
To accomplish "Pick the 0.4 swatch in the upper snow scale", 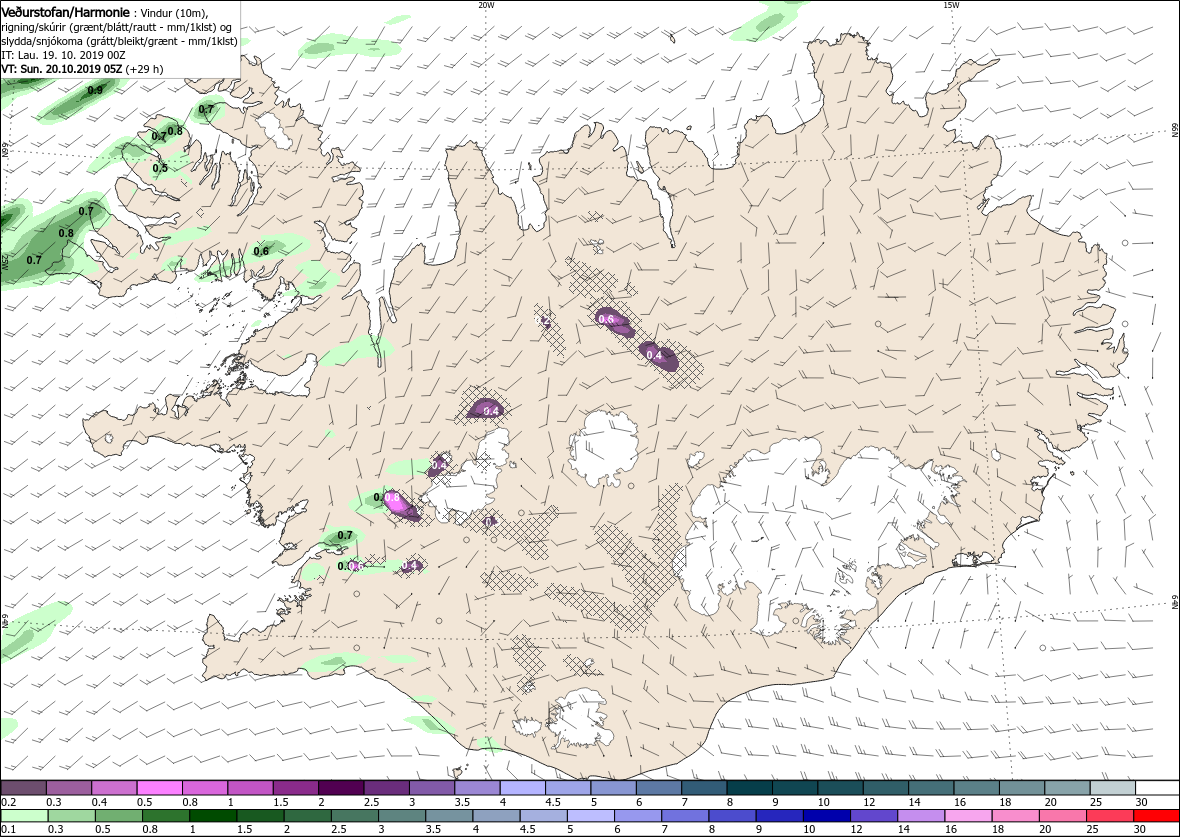I will pyautogui.click(x=114, y=787).
